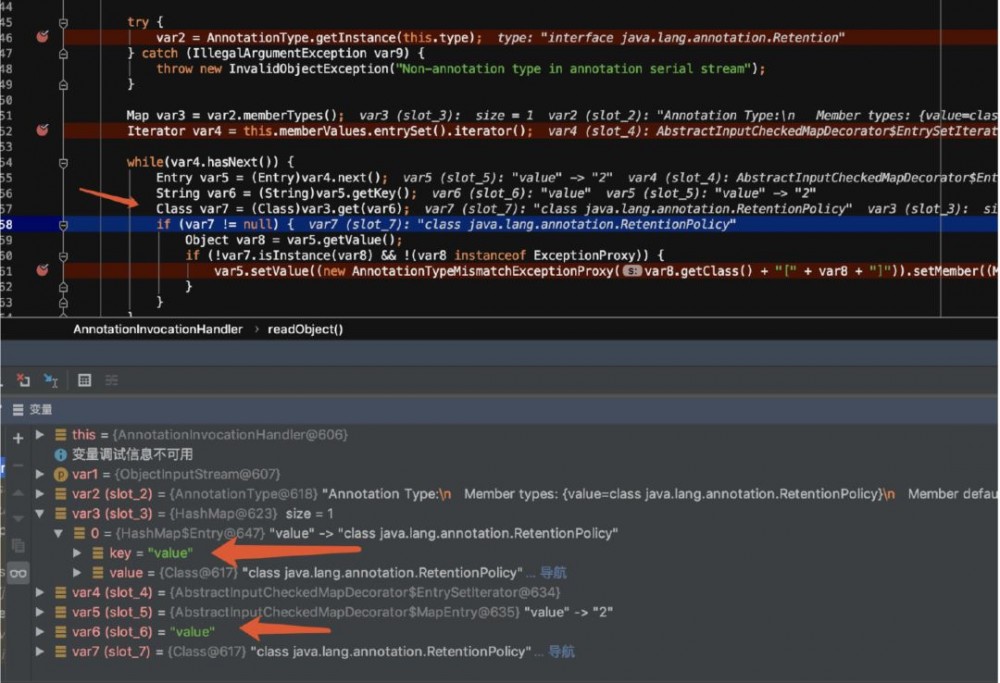Expand the key = "value" node
Image resolution: width=1000 pixels, height=683 pixels.
(x=77, y=554)
